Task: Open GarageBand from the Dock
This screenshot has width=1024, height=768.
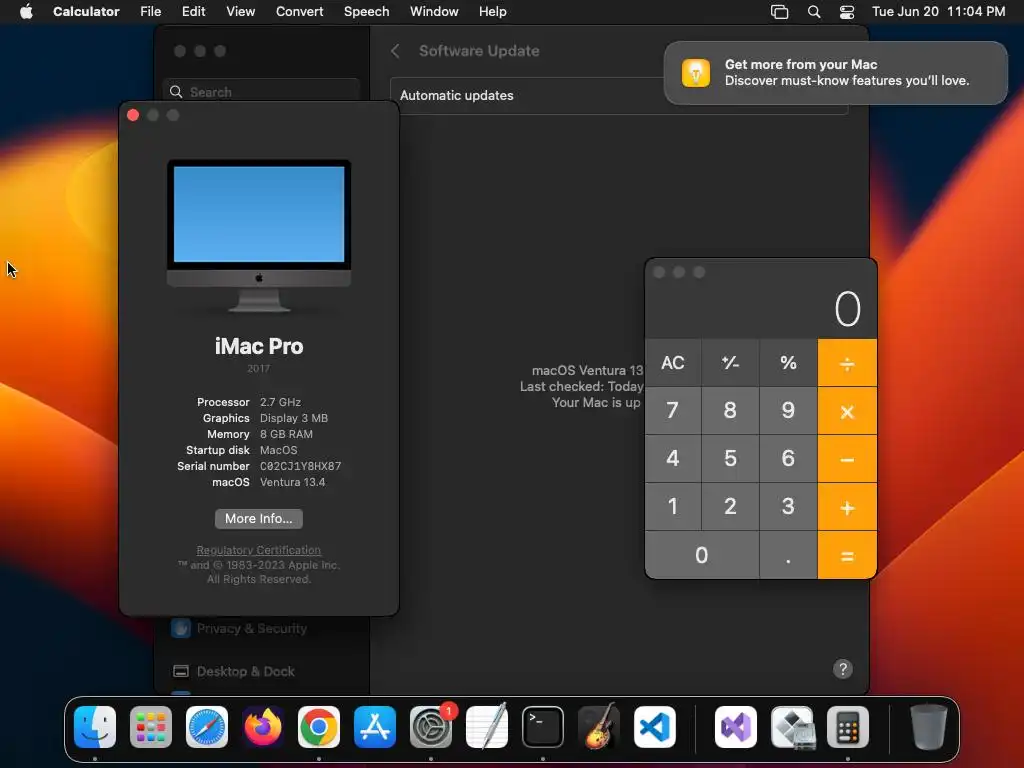Action: [599, 727]
